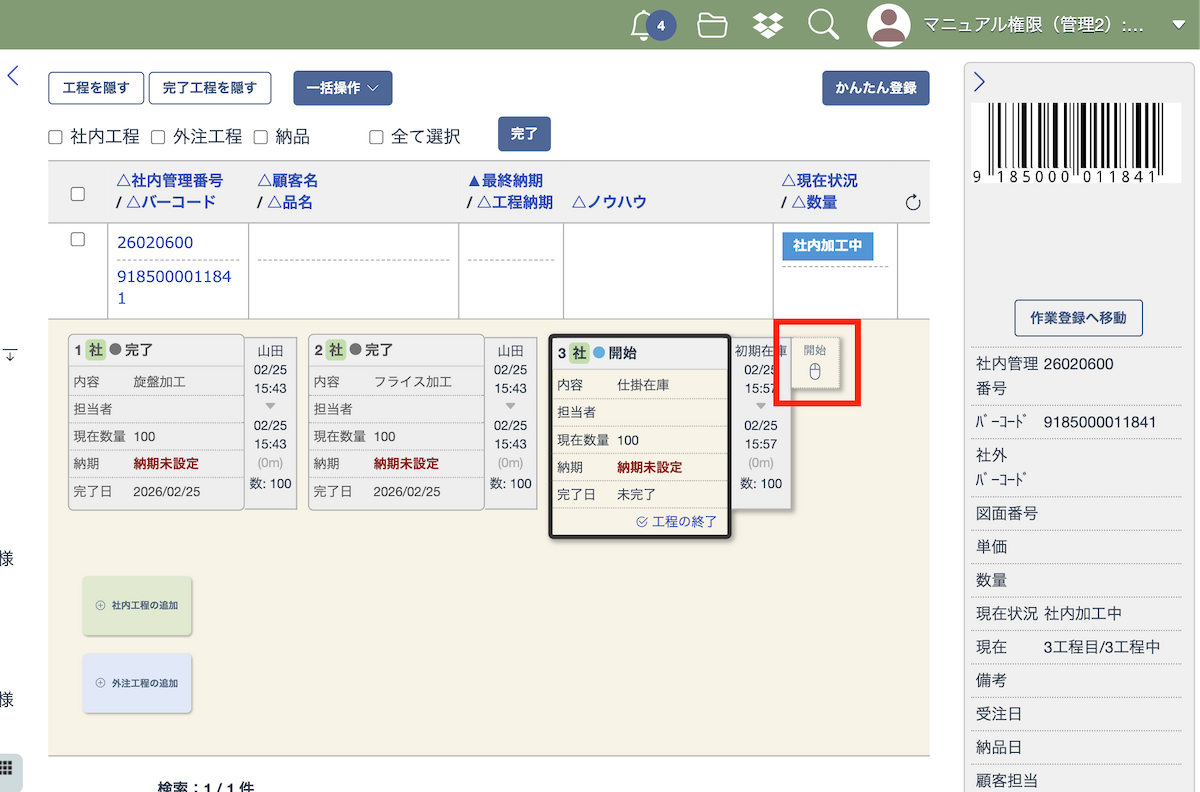The height and width of the screenshot is (792, 1200).
Task: Toggle the 外注工程 checkbox
Action: (158, 137)
